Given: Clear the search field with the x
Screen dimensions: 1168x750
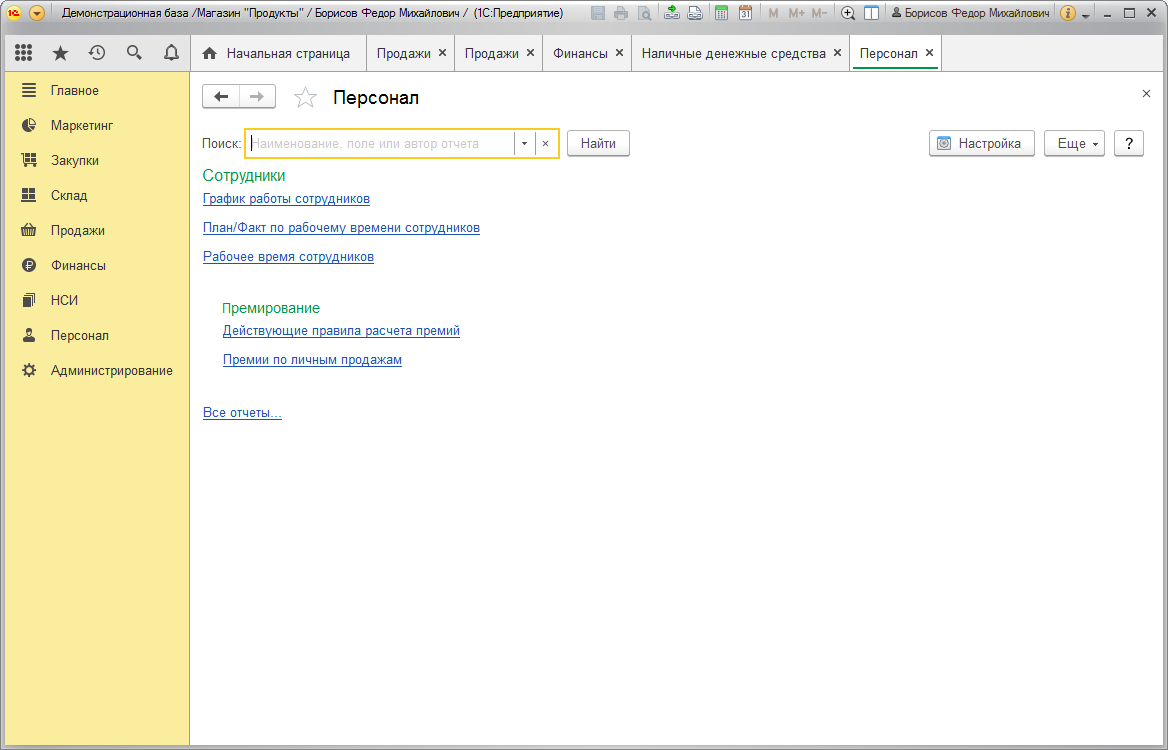Looking at the screenshot, I should [545, 144].
